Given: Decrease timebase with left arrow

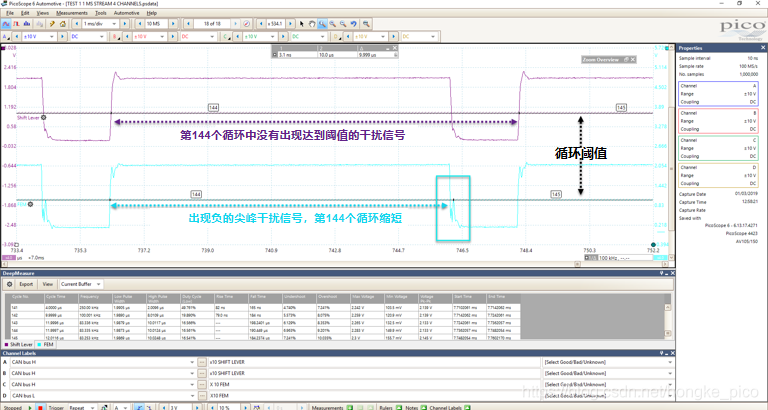Looking at the screenshot, I should coord(77,24).
